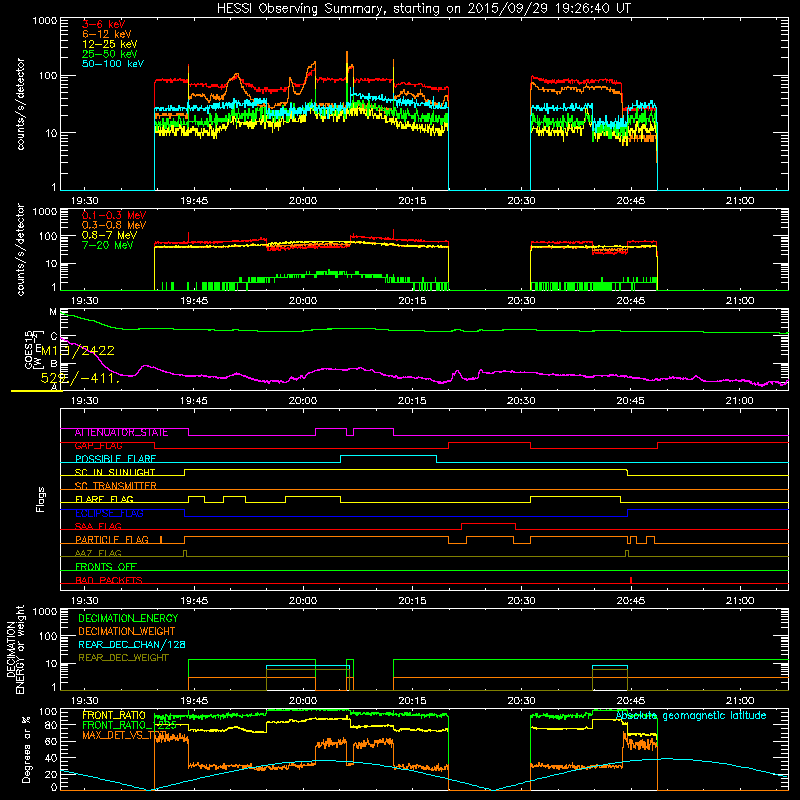Screen dimensions: 800x800
Task: Click the FRONTS_OFF flag label
Action: point(106,567)
